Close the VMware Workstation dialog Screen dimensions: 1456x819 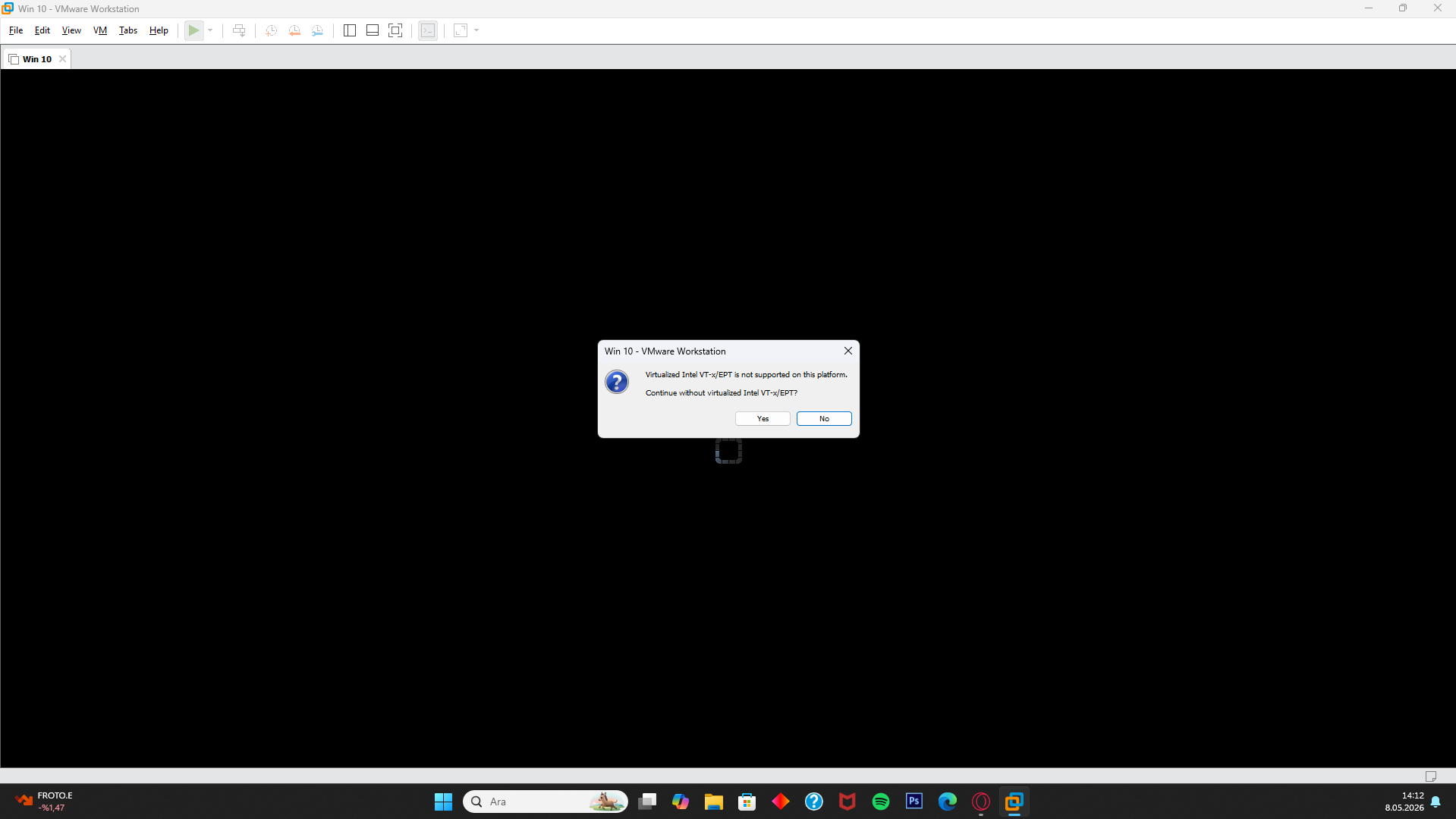click(x=848, y=351)
